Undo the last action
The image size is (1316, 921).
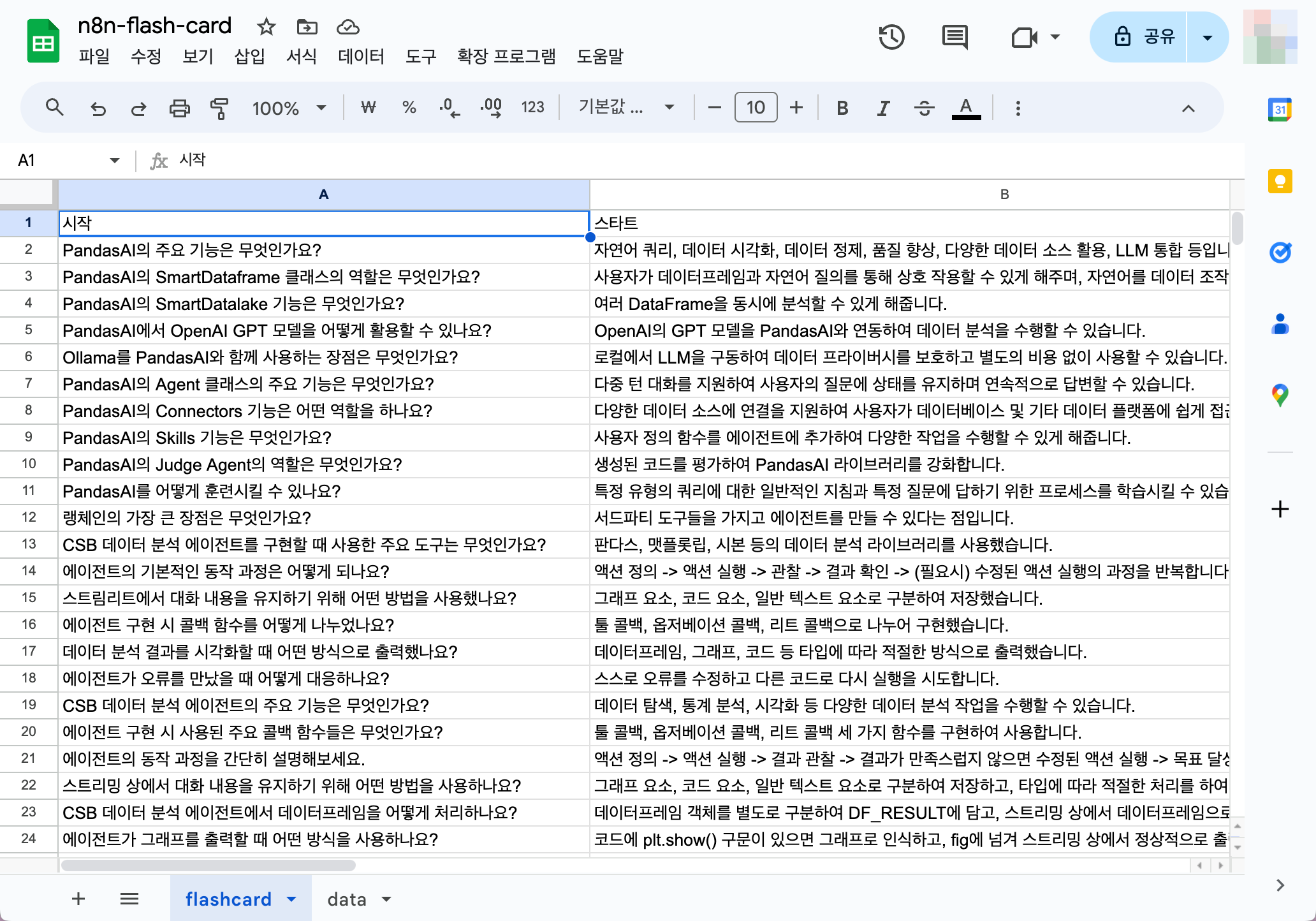pyautogui.click(x=98, y=108)
